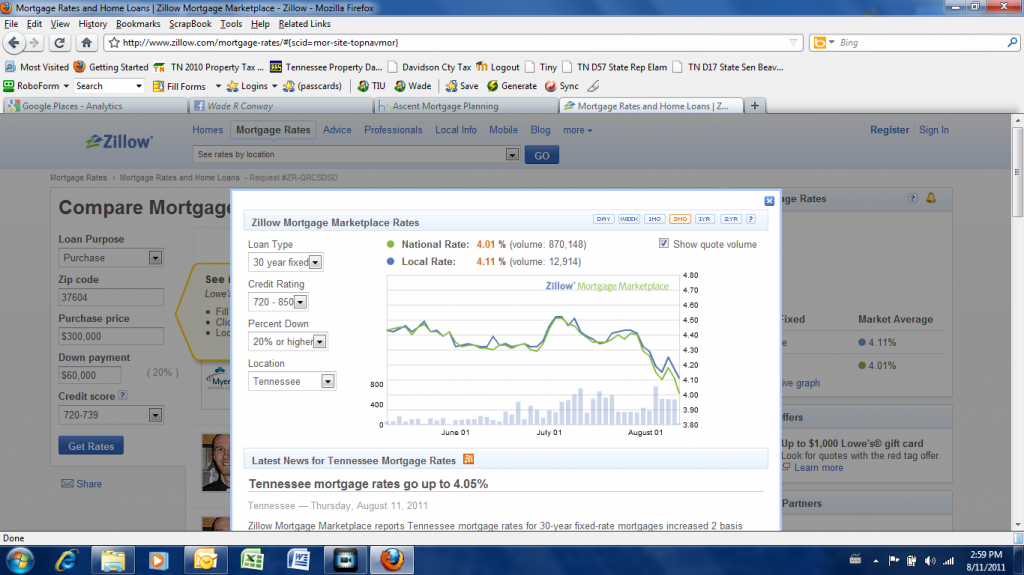
Task: Bookmark this page with the star icon
Action: point(114,42)
